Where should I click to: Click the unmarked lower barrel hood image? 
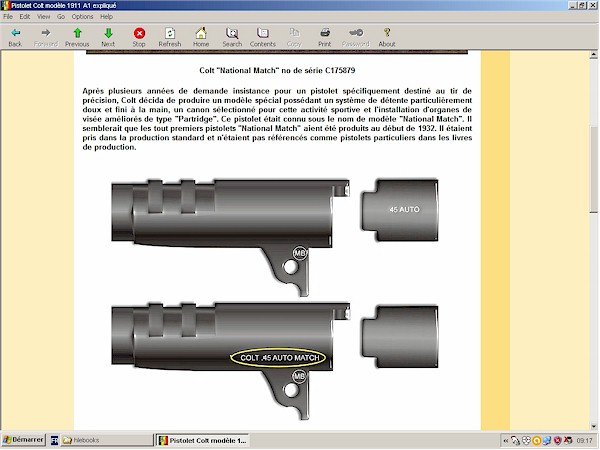click(399, 337)
